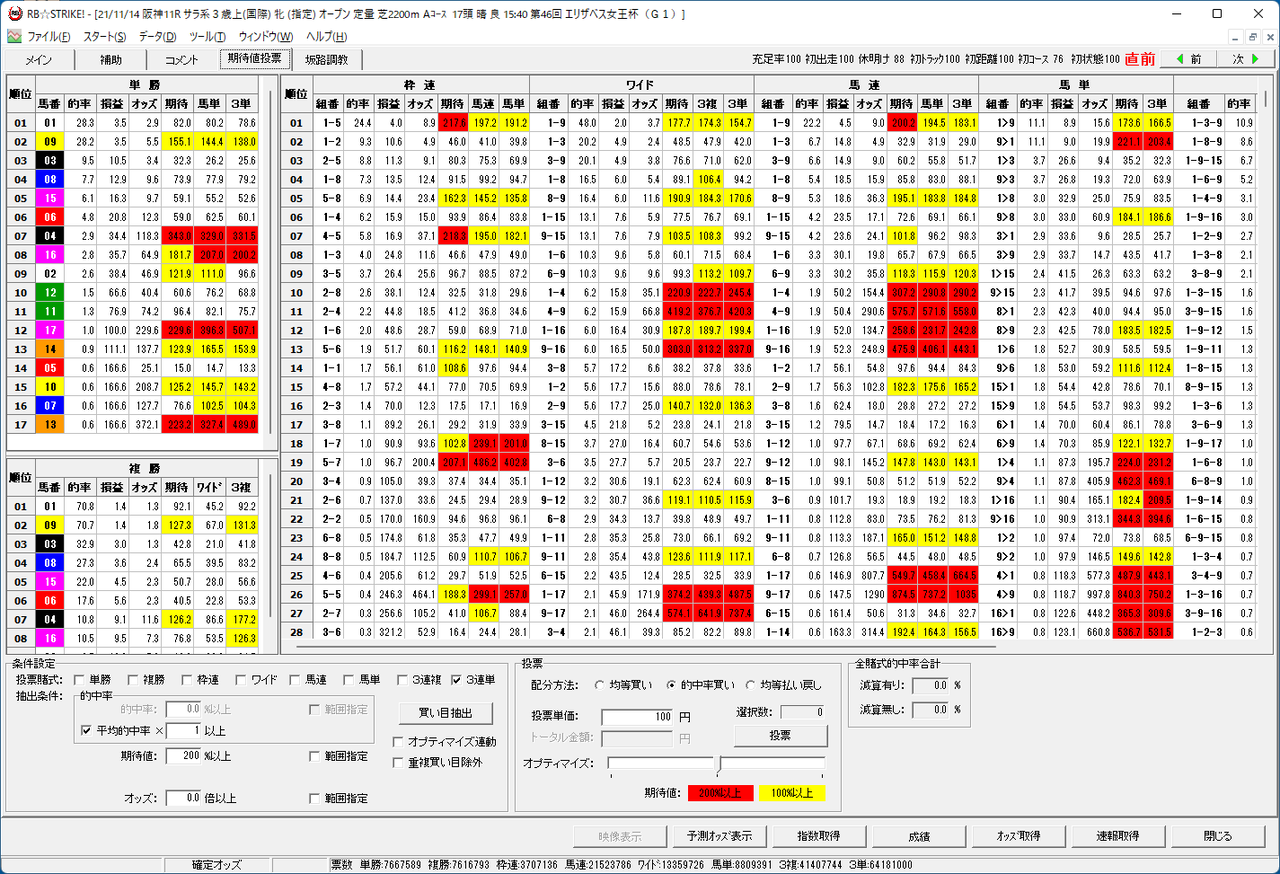Tick 範囲指定 checkbox on the オッズ row
The width and height of the screenshot is (1280, 874).
pos(316,798)
